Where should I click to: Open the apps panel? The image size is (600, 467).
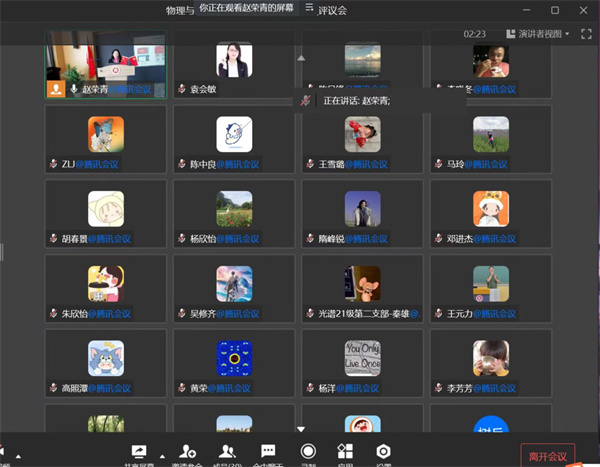345,452
